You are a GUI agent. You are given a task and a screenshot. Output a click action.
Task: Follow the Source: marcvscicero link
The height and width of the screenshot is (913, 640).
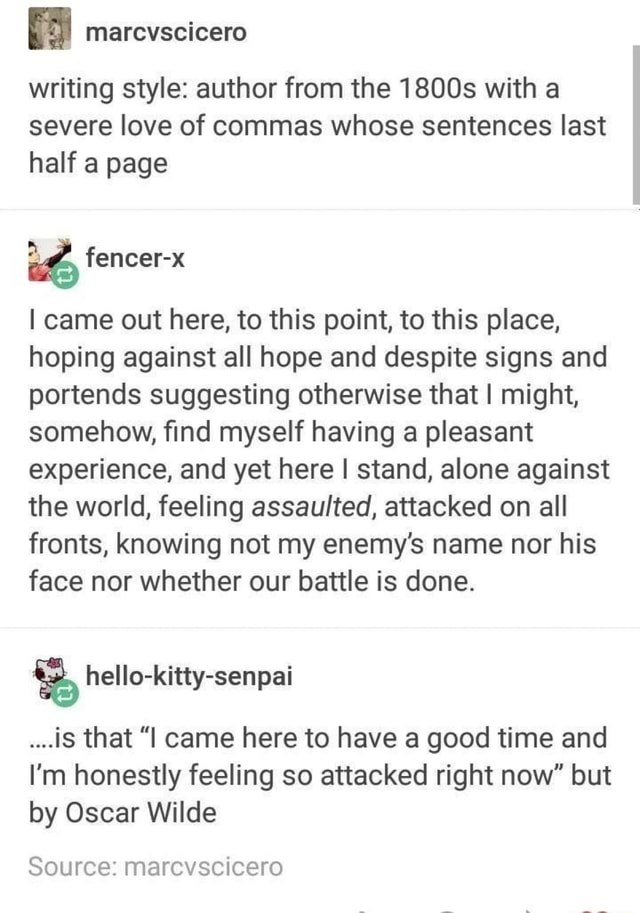[155, 866]
